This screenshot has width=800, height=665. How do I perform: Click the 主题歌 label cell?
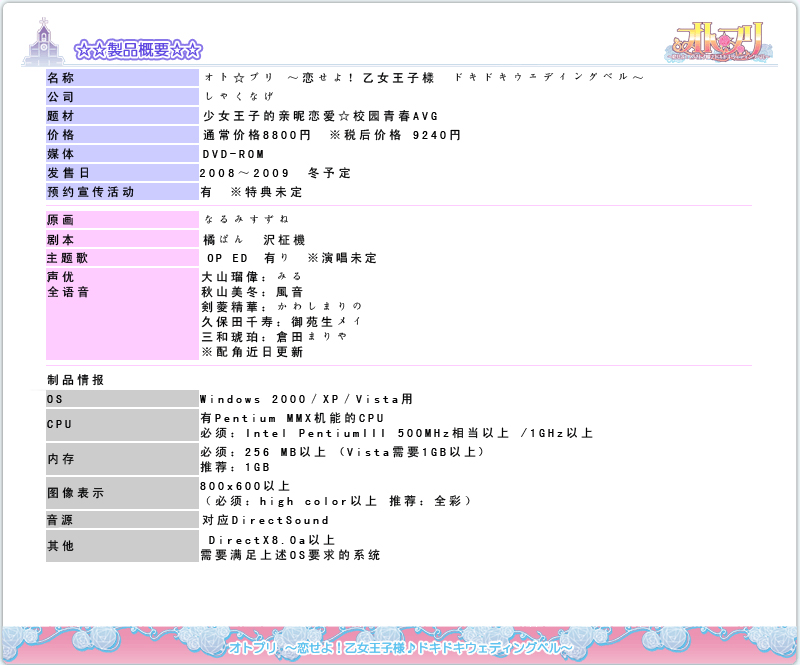click(122, 258)
